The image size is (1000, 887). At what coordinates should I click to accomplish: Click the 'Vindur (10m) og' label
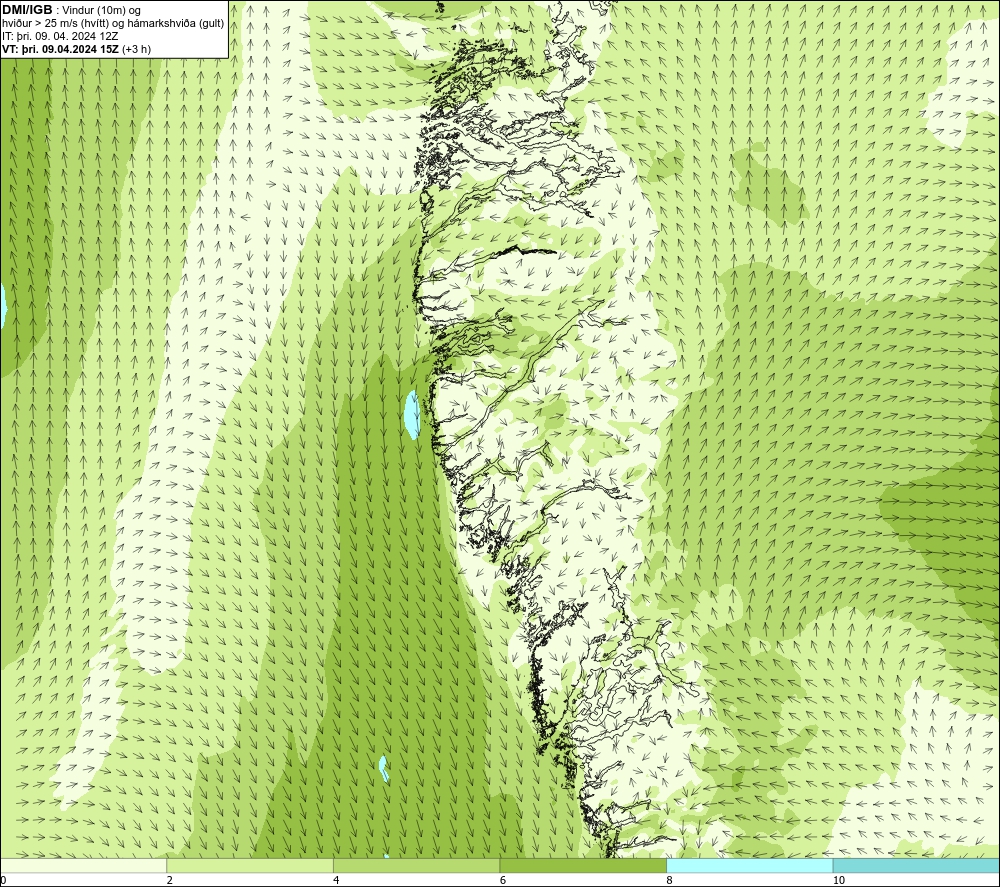click(102, 11)
